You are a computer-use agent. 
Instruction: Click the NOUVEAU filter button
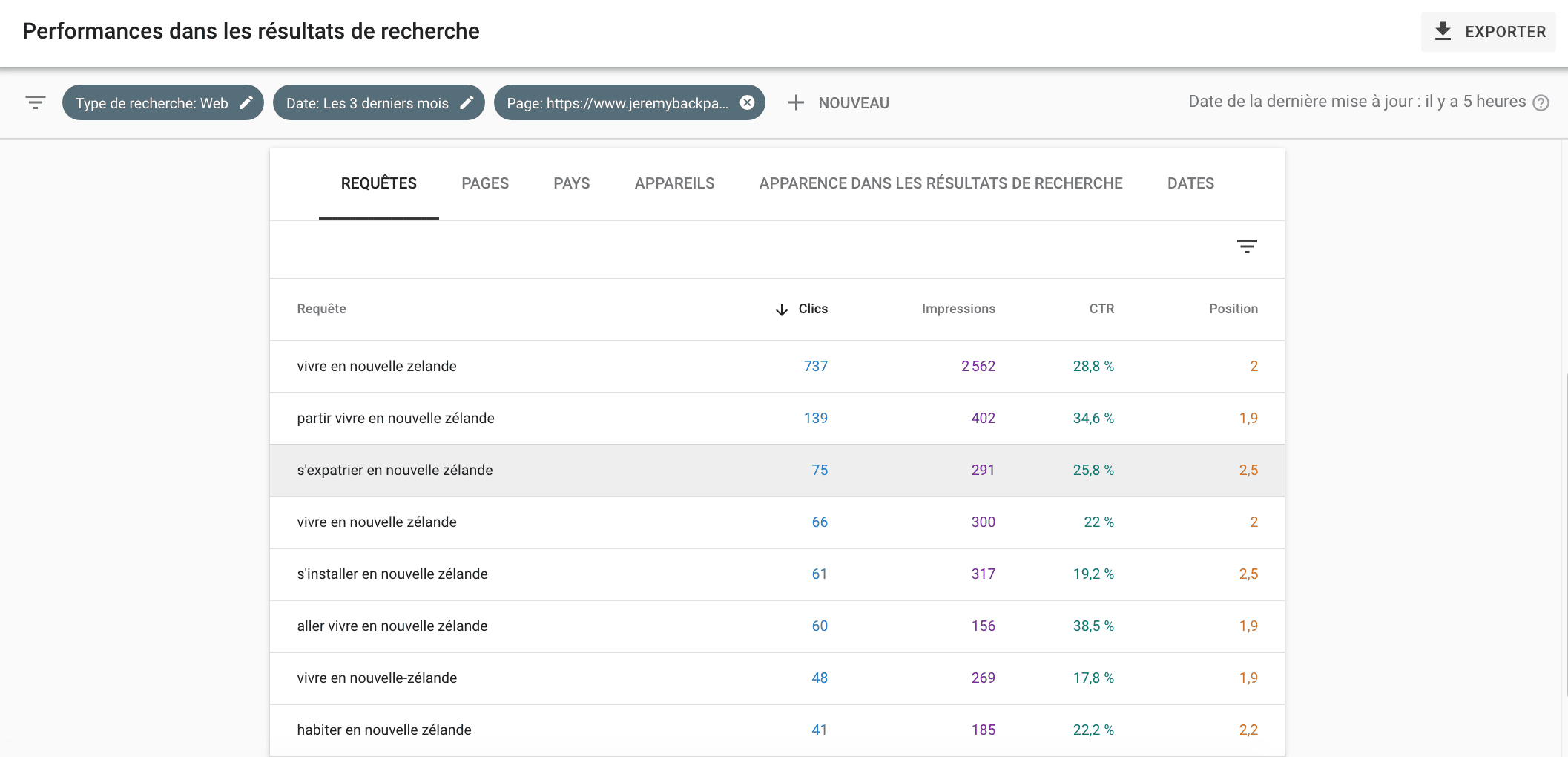(854, 103)
